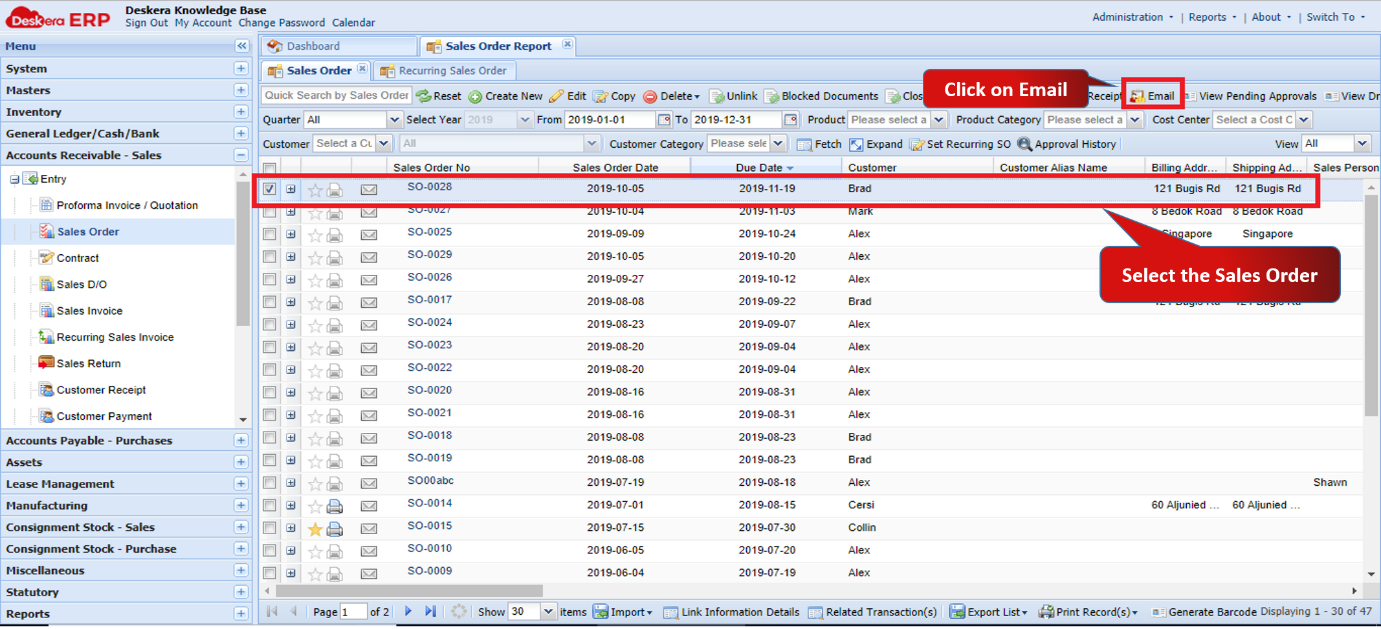Expand row details for SO-0026
This screenshot has width=1381, height=629.
tap(291, 279)
